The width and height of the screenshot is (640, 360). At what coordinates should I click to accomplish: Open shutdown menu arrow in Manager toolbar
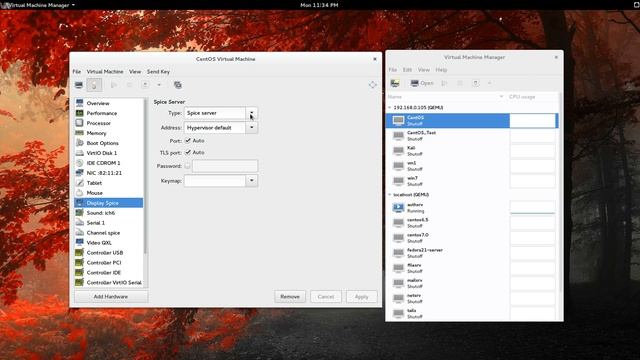[489, 83]
